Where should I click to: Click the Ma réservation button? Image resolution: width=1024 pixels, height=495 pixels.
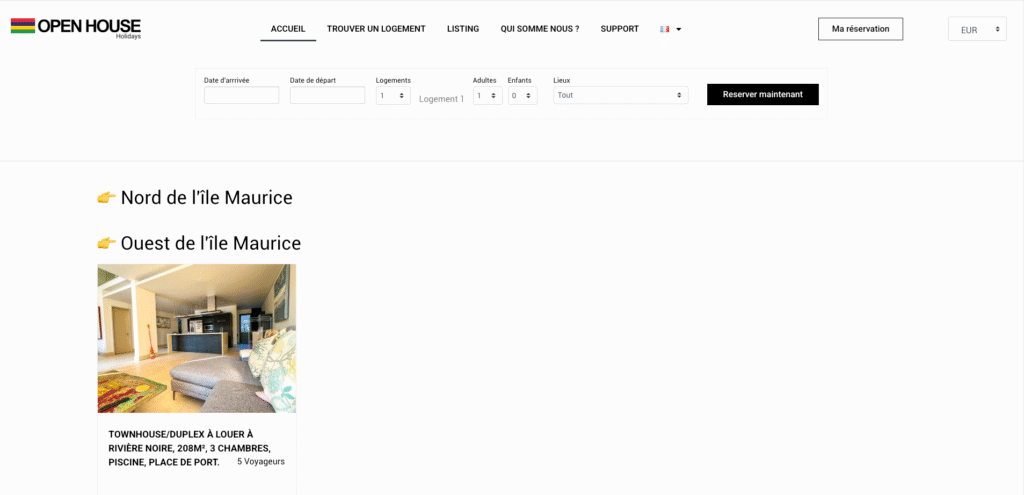tap(860, 29)
